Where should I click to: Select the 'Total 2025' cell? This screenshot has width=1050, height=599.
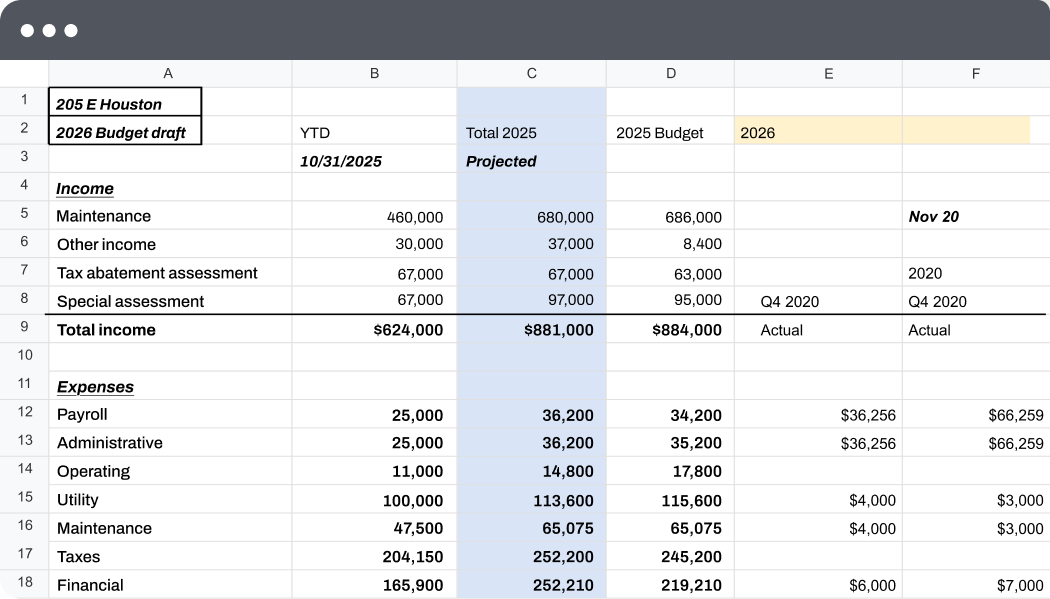click(x=532, y=131)
